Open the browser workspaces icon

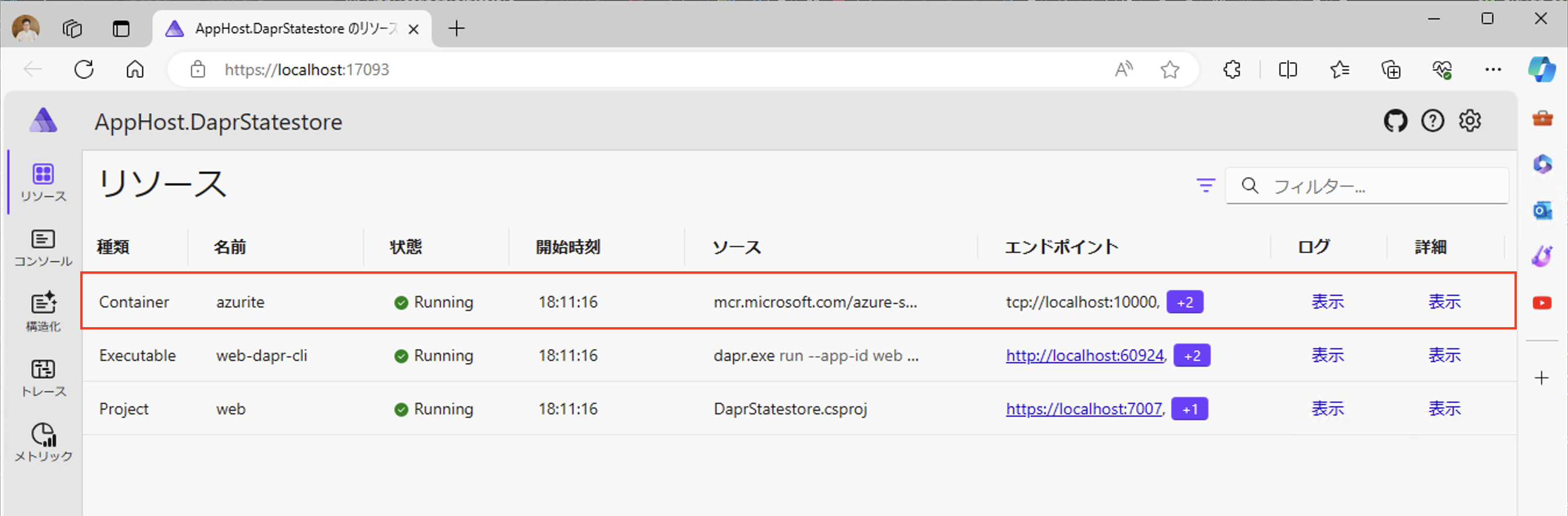pos(72,28)
